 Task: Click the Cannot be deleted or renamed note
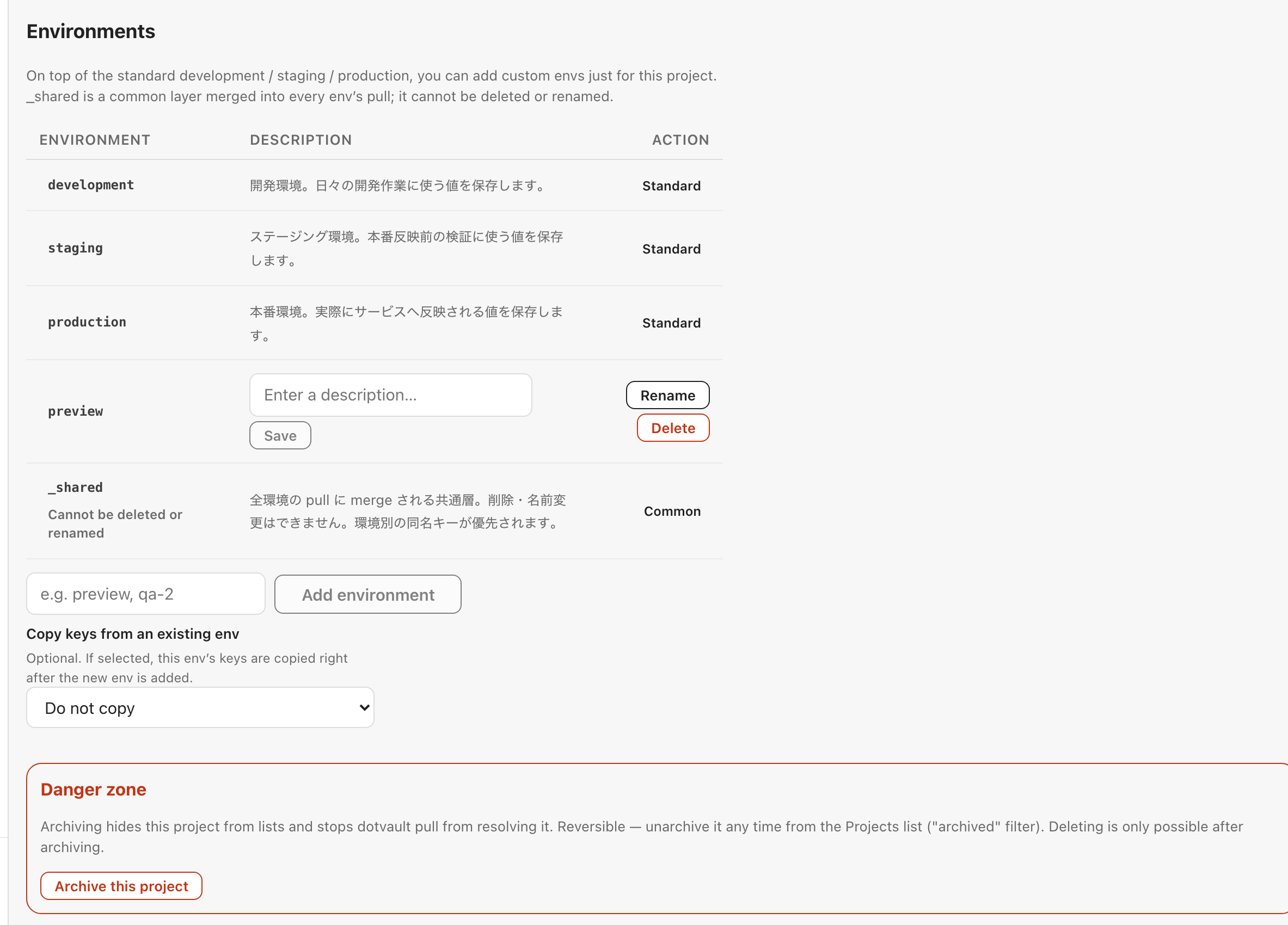(x=115, y=523)
